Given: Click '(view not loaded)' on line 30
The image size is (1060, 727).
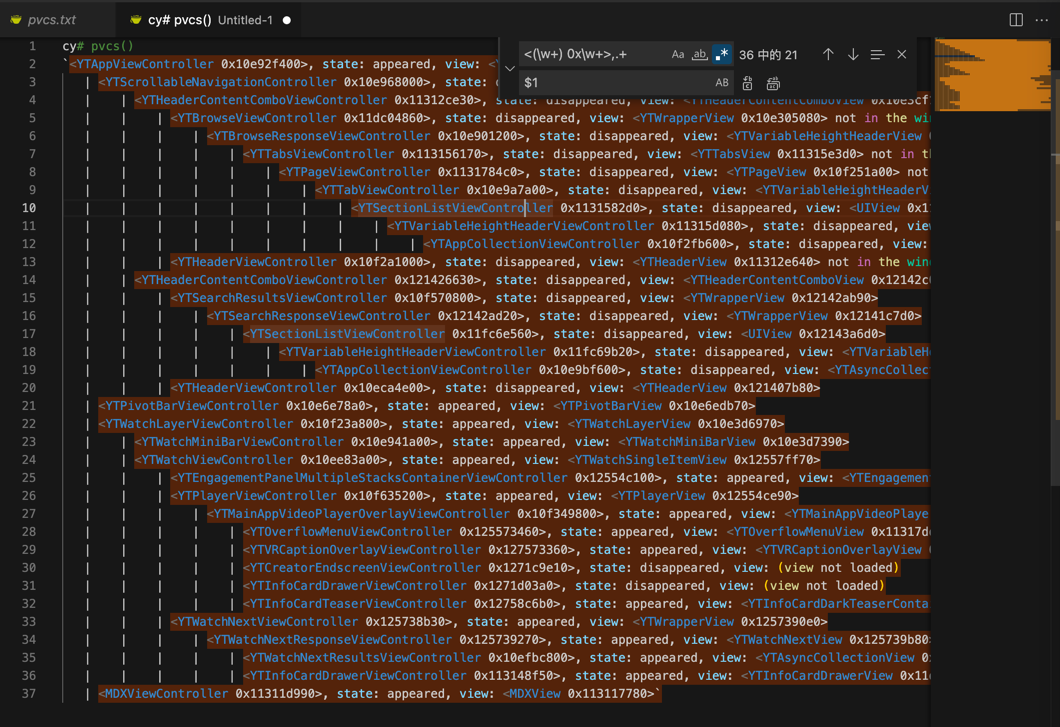Looking at the screenshot, I should pos(839,567).
